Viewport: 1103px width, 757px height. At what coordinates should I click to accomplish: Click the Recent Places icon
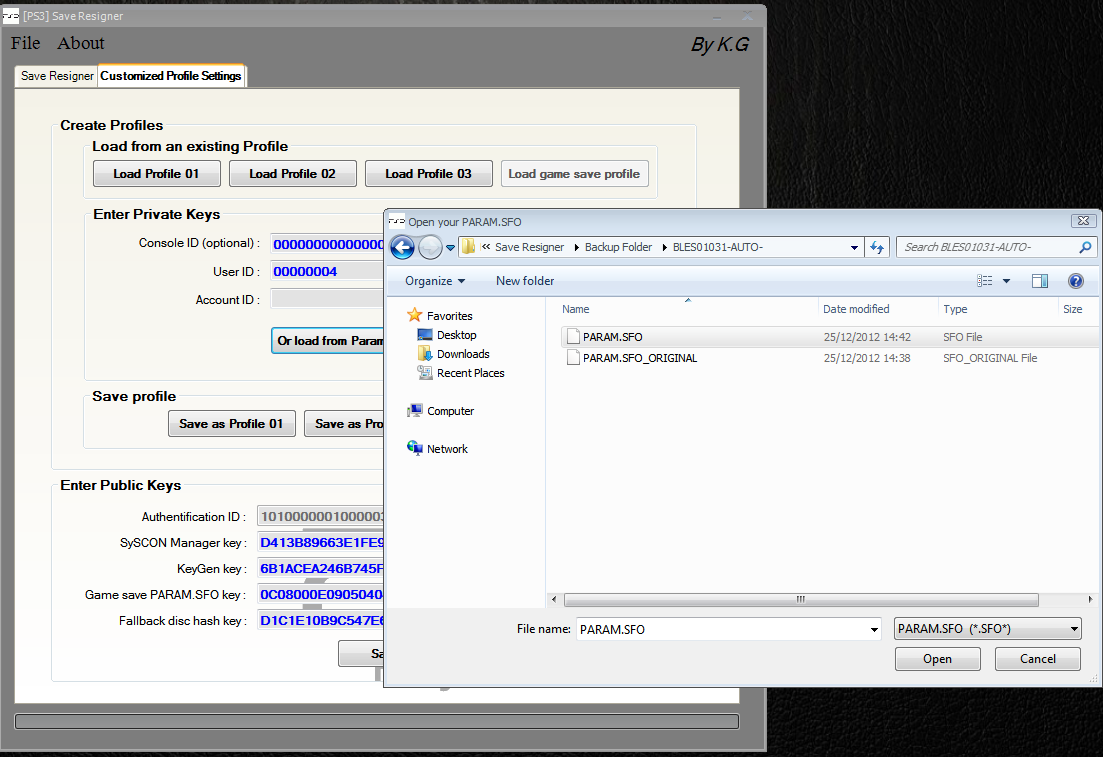[x=425, y=372]
